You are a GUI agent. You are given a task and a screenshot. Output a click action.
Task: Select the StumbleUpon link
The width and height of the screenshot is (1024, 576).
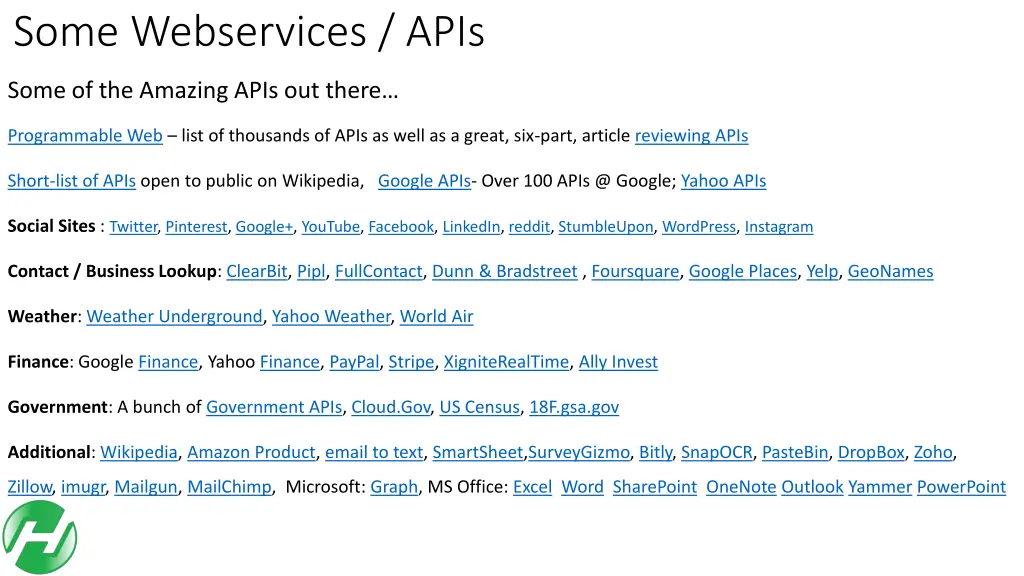605,227
